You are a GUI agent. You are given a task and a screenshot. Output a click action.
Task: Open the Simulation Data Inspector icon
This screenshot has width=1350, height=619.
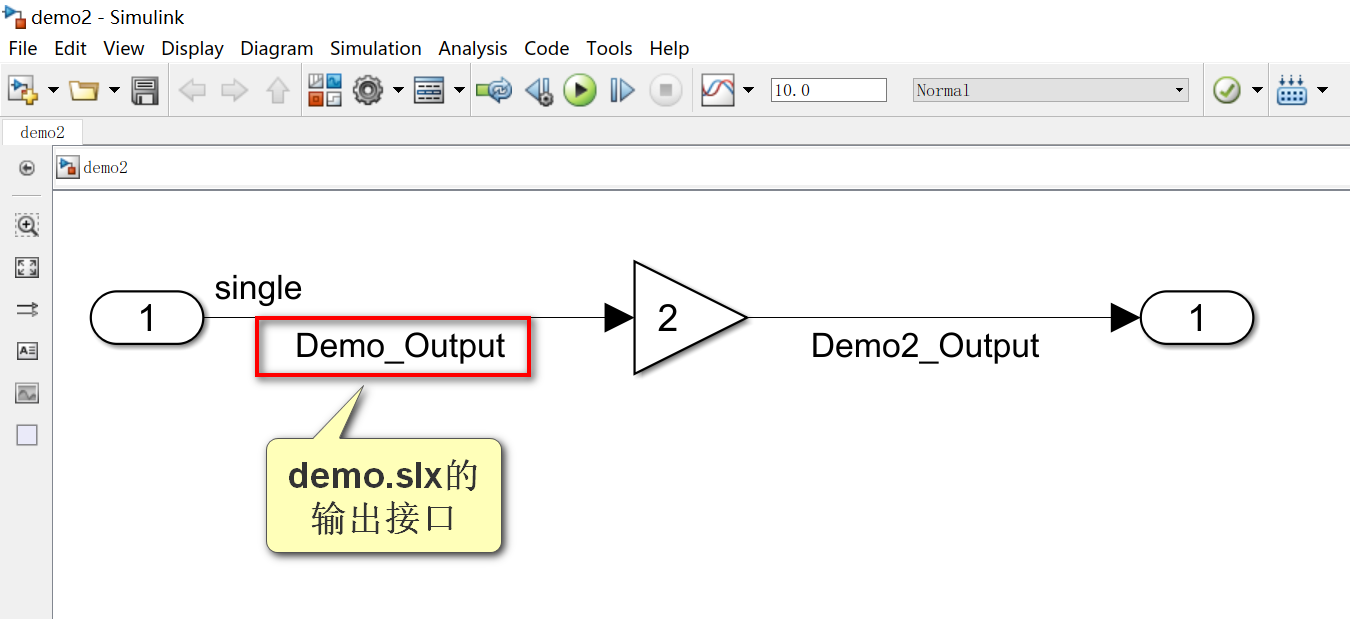pos(718,90)
